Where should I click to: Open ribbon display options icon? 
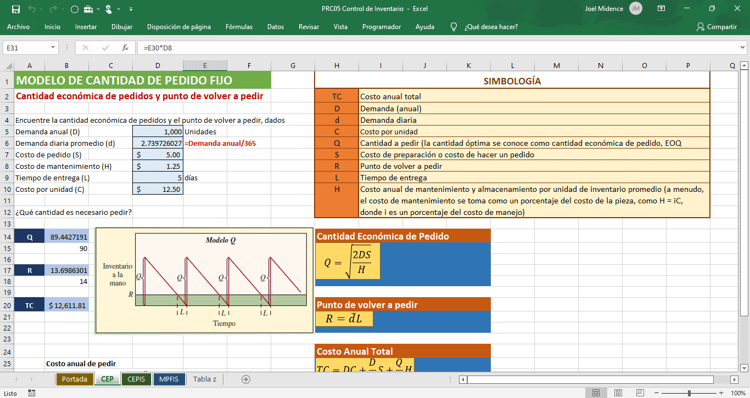661,9
